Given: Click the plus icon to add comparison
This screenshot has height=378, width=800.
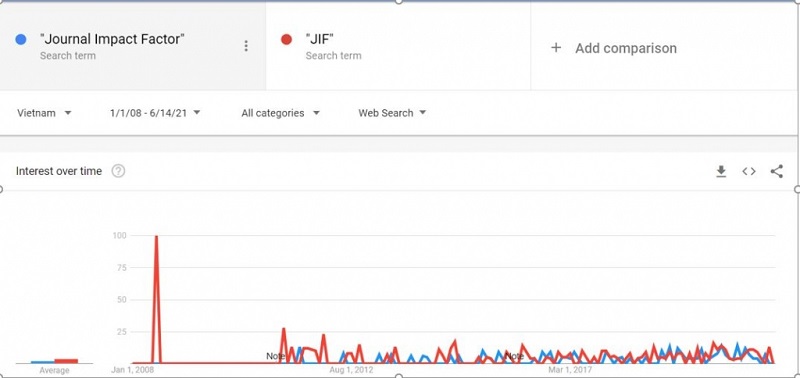Looking at the screenshot, I should coord(556,48).
